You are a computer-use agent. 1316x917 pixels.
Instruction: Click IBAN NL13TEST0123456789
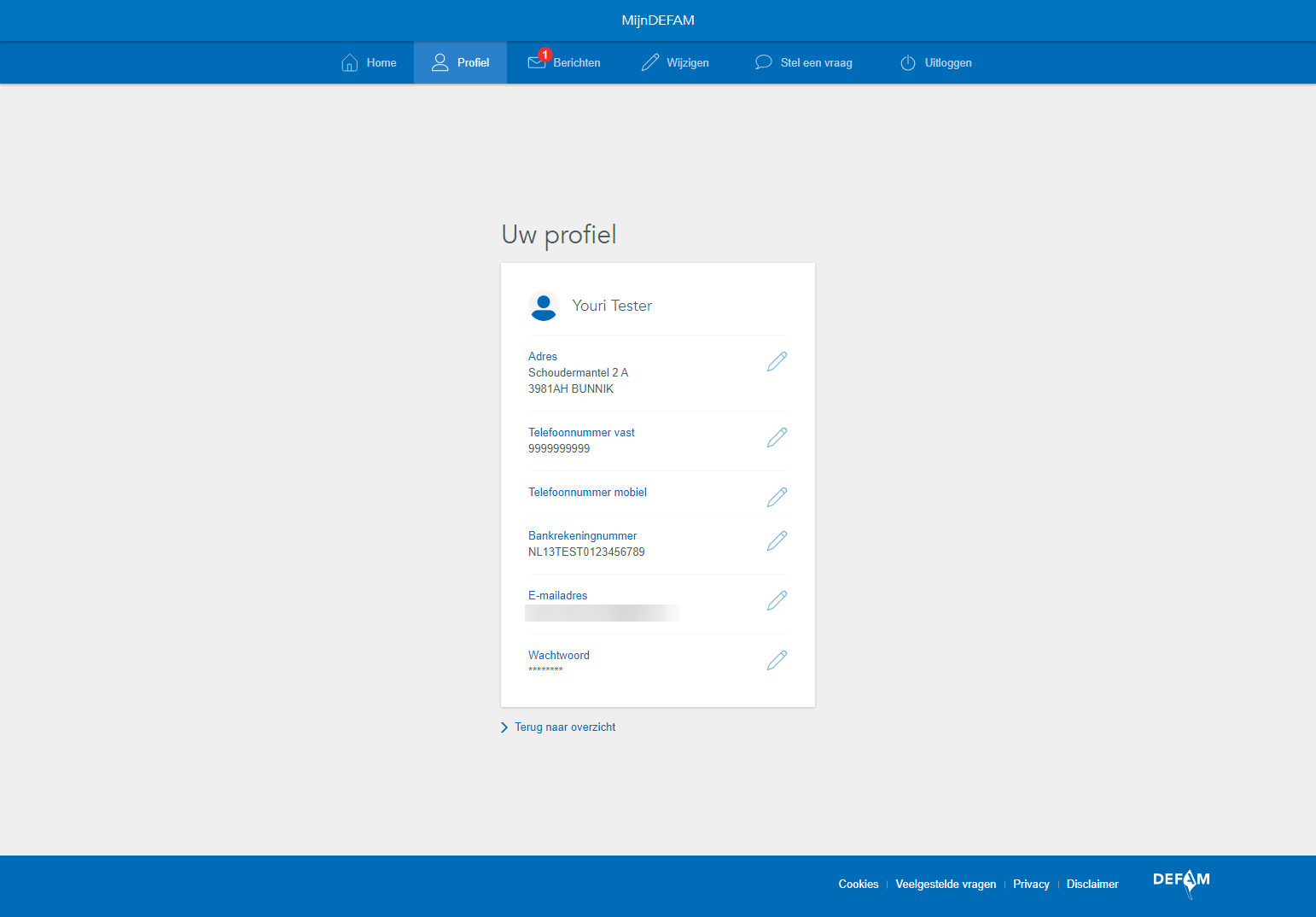click(586, 552)
